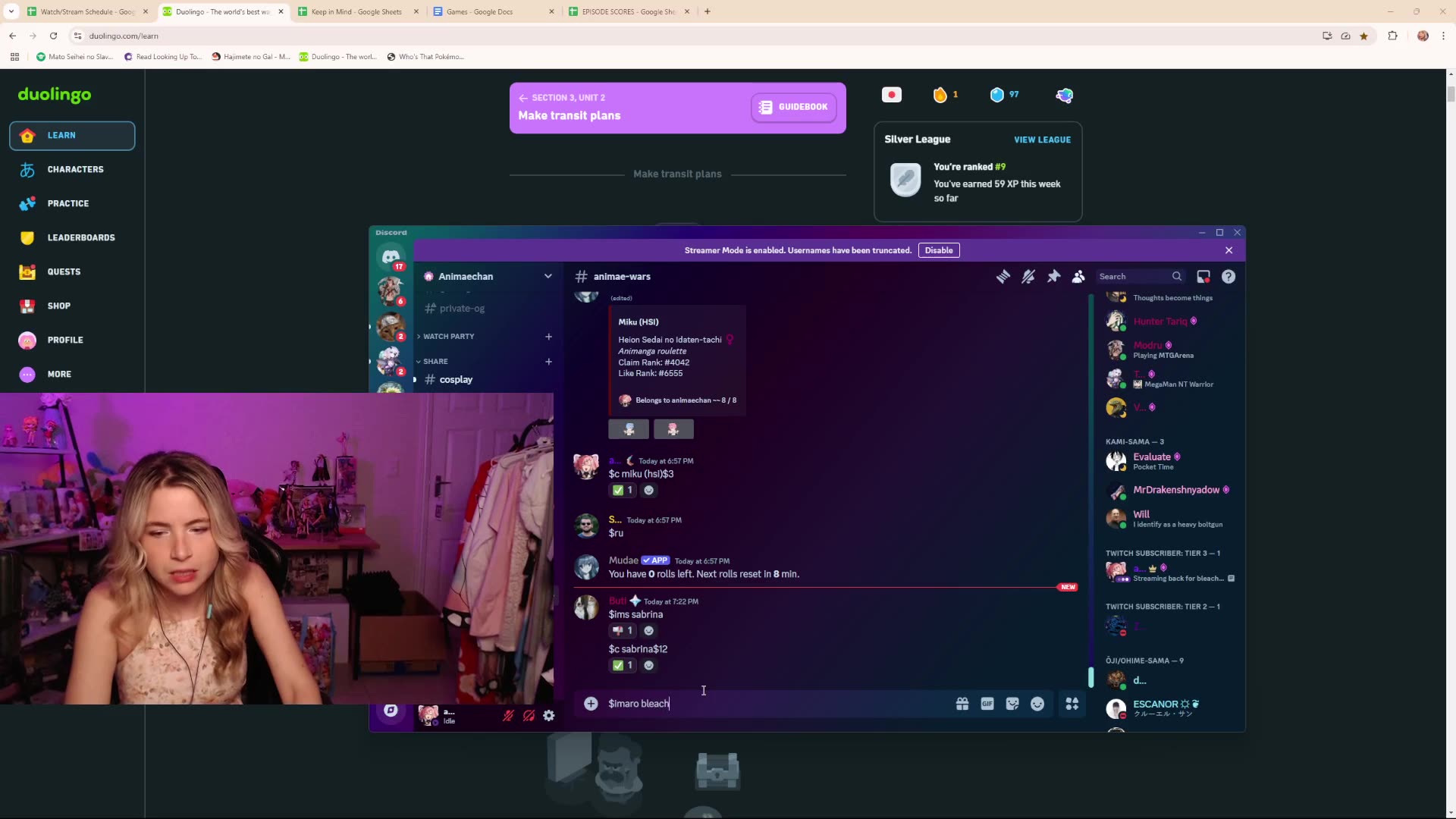Switch to EPISODE SCORES Google Sheets tab
The width and height of the screenshot is (1456, 819).
627,11
